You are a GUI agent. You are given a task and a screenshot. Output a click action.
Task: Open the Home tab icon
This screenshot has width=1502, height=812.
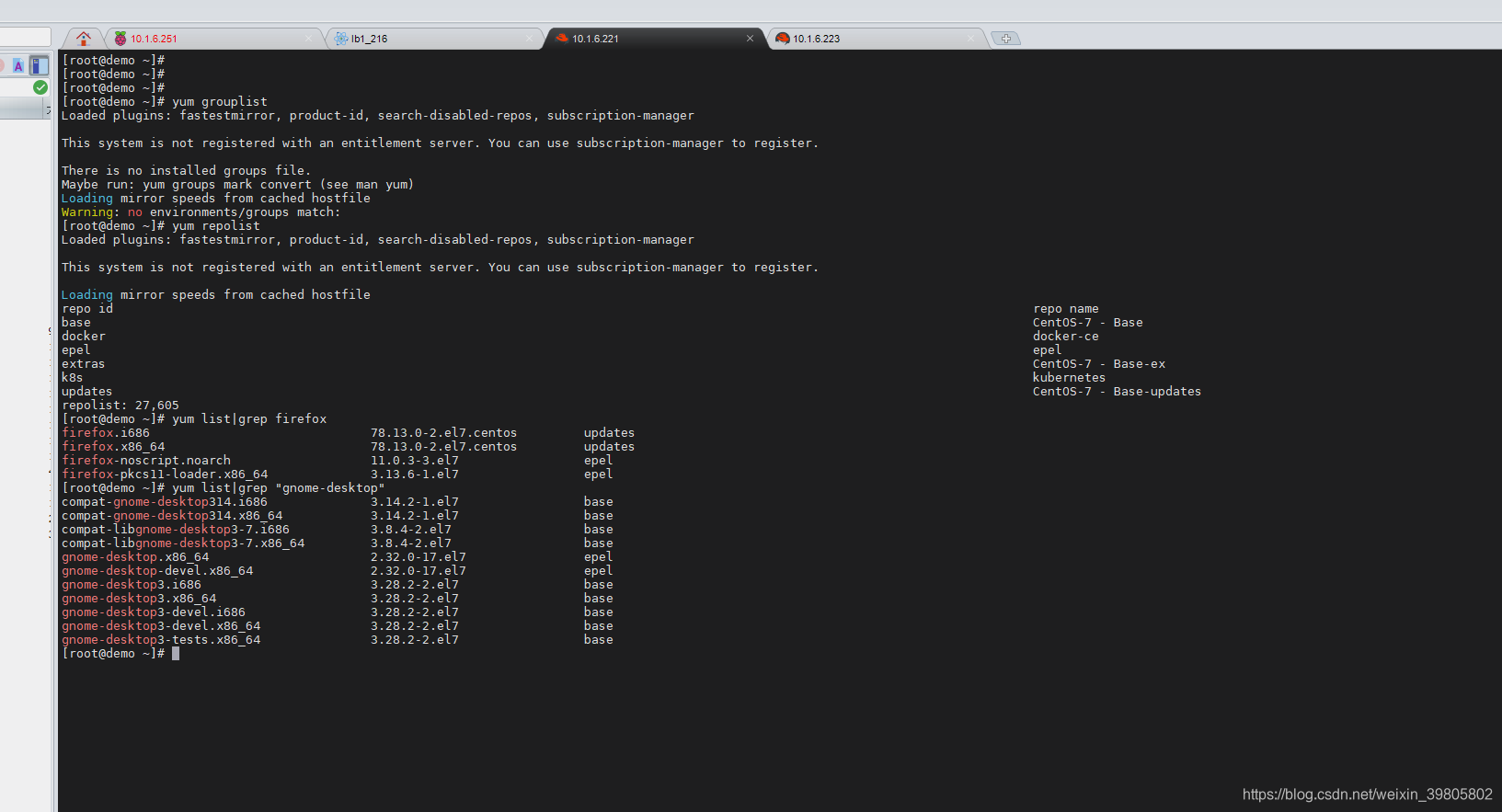click(x=84, y=39)
